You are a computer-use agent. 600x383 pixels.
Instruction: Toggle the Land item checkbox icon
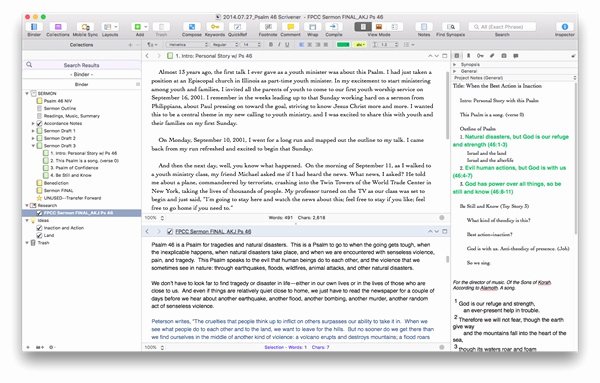tap(39, 235)
